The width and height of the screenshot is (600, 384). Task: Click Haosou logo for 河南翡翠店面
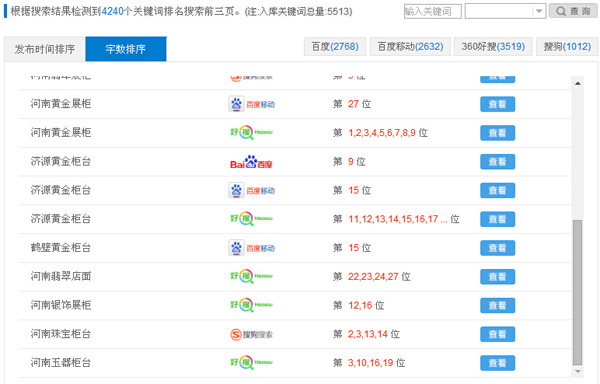coord(251,277)
